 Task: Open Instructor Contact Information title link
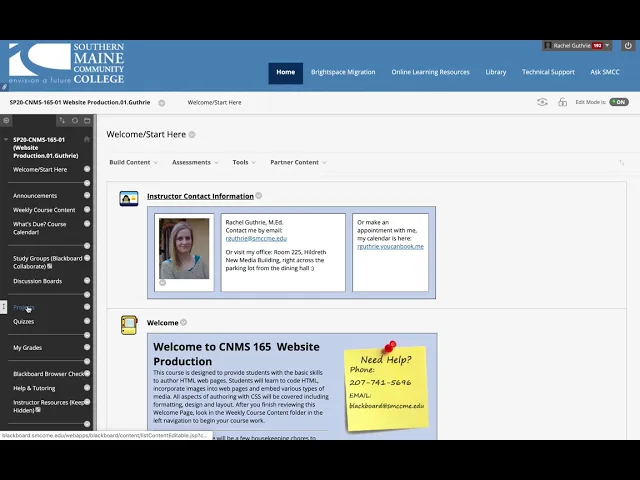[200, 196]
